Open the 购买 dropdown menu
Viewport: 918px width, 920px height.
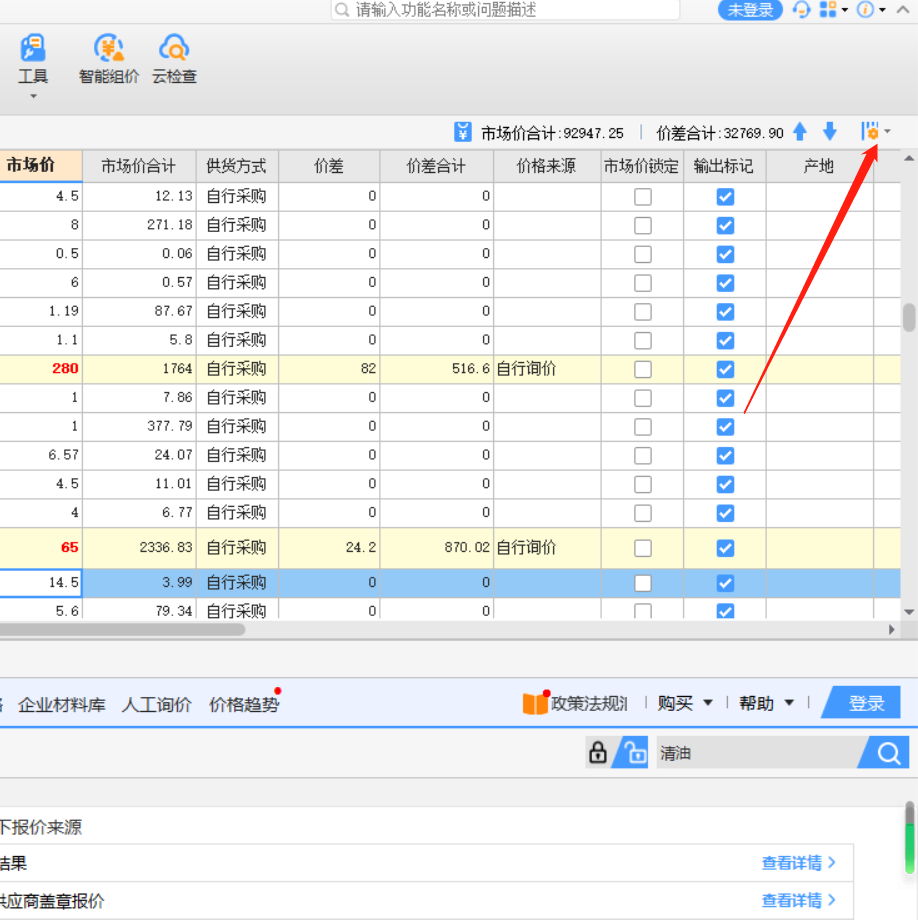tap(685, 703)
